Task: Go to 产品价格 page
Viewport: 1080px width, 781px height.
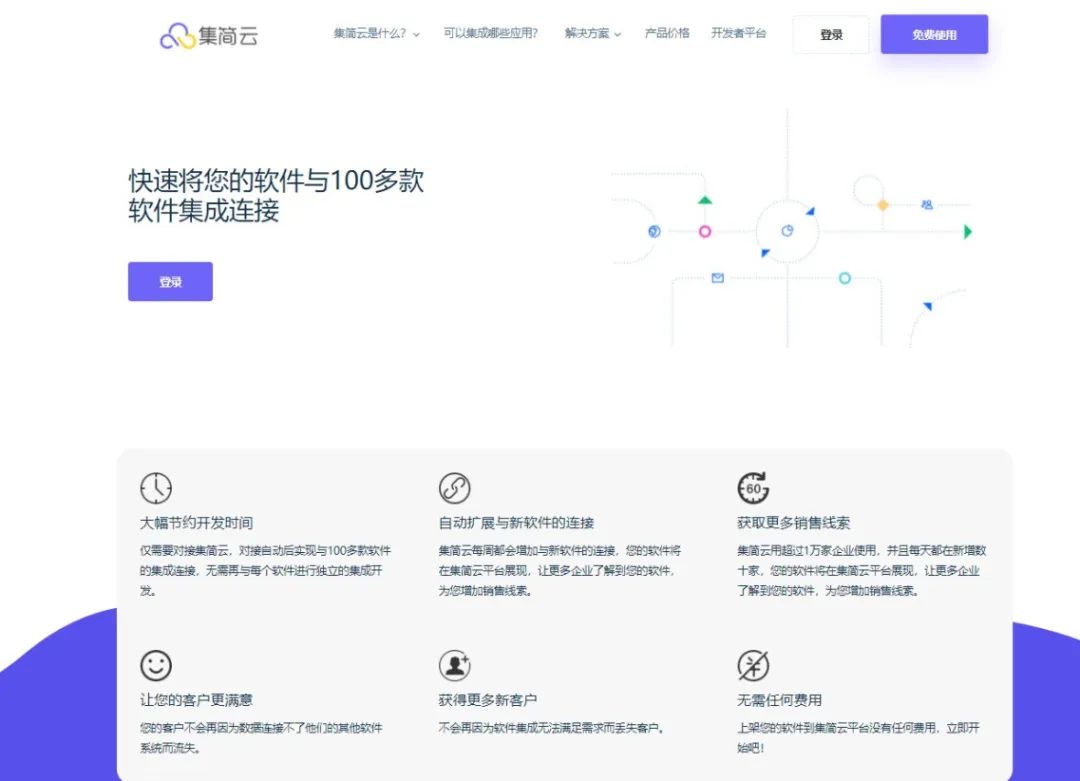Action: [x=667, y=33]
